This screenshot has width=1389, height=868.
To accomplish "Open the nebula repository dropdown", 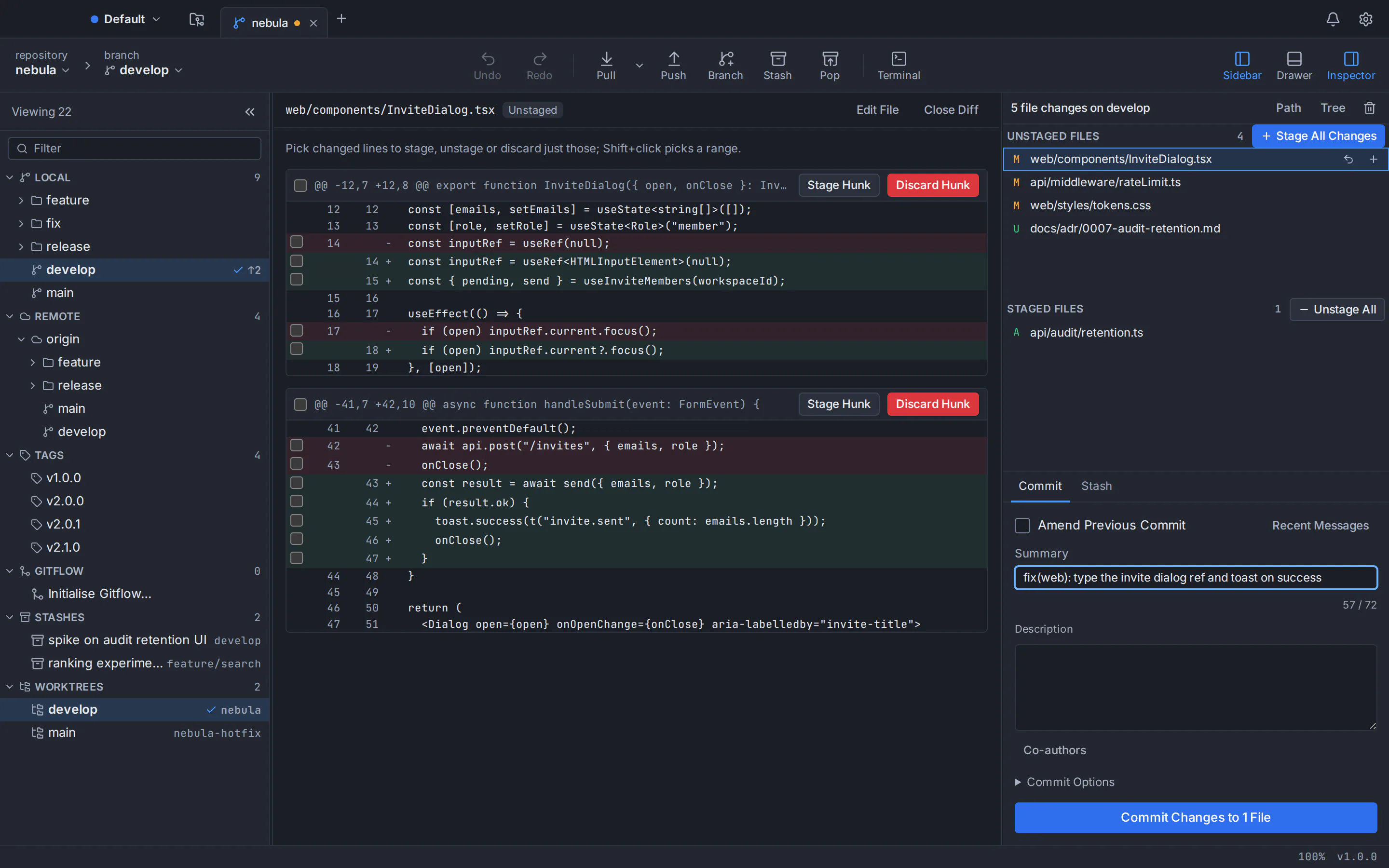I will (x=42, y=70).
